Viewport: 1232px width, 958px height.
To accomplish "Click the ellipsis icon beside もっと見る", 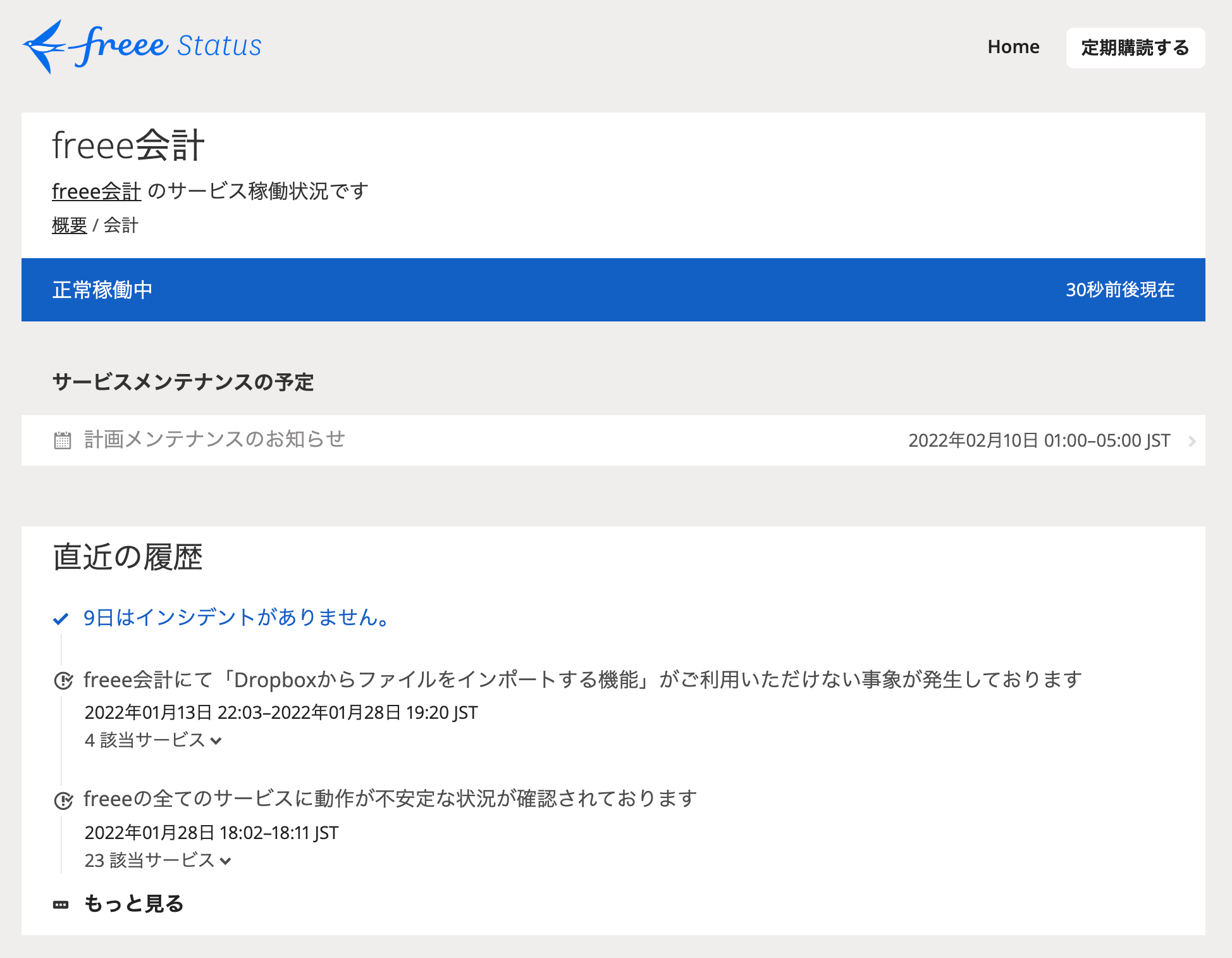I will click(61, 905).
